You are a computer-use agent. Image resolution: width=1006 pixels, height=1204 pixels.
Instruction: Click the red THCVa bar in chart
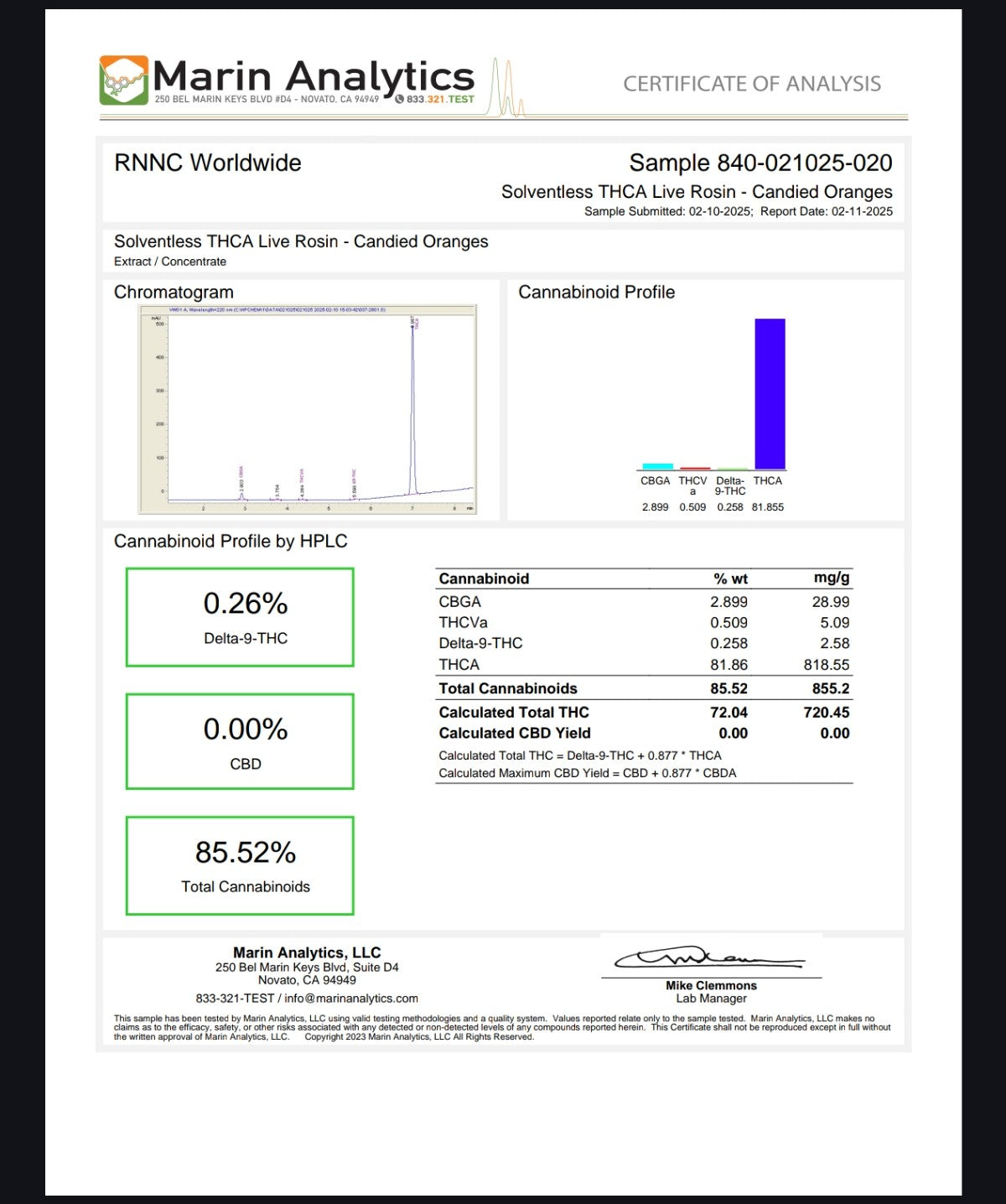[x=694, y=469]
